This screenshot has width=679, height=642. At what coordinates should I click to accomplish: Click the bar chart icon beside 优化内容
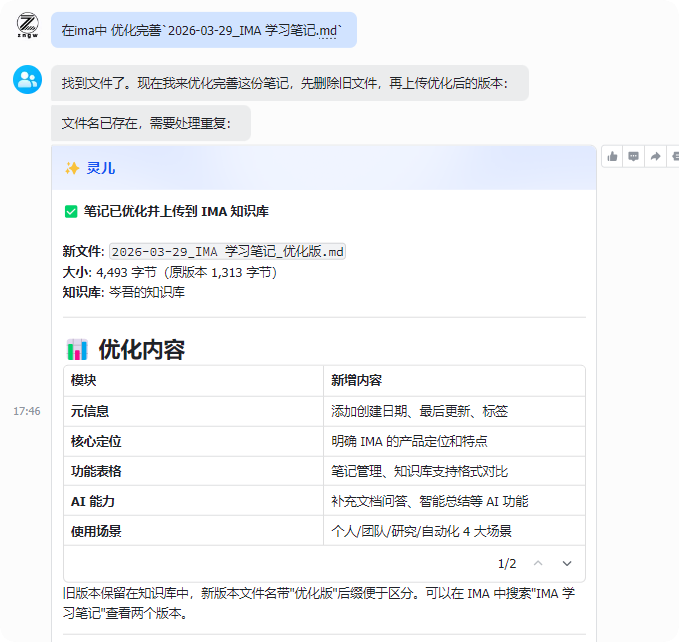tap(77, 349)
